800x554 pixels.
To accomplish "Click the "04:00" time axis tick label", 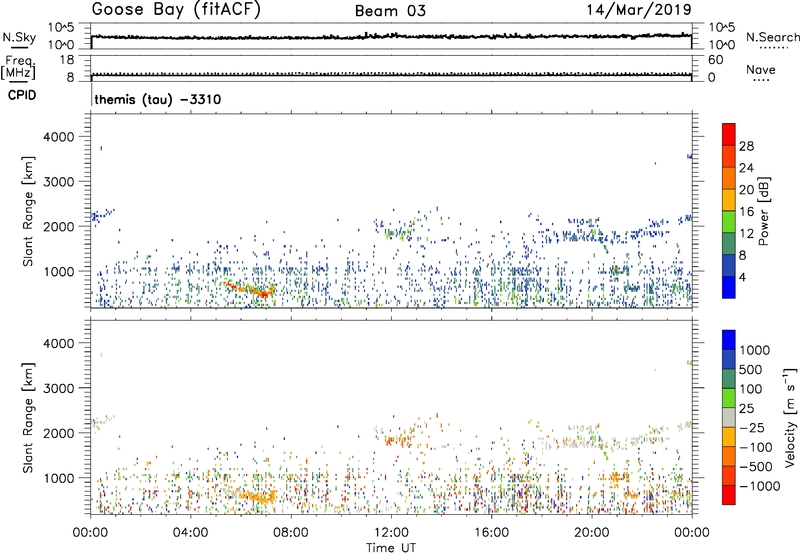I will click(190, 533).
